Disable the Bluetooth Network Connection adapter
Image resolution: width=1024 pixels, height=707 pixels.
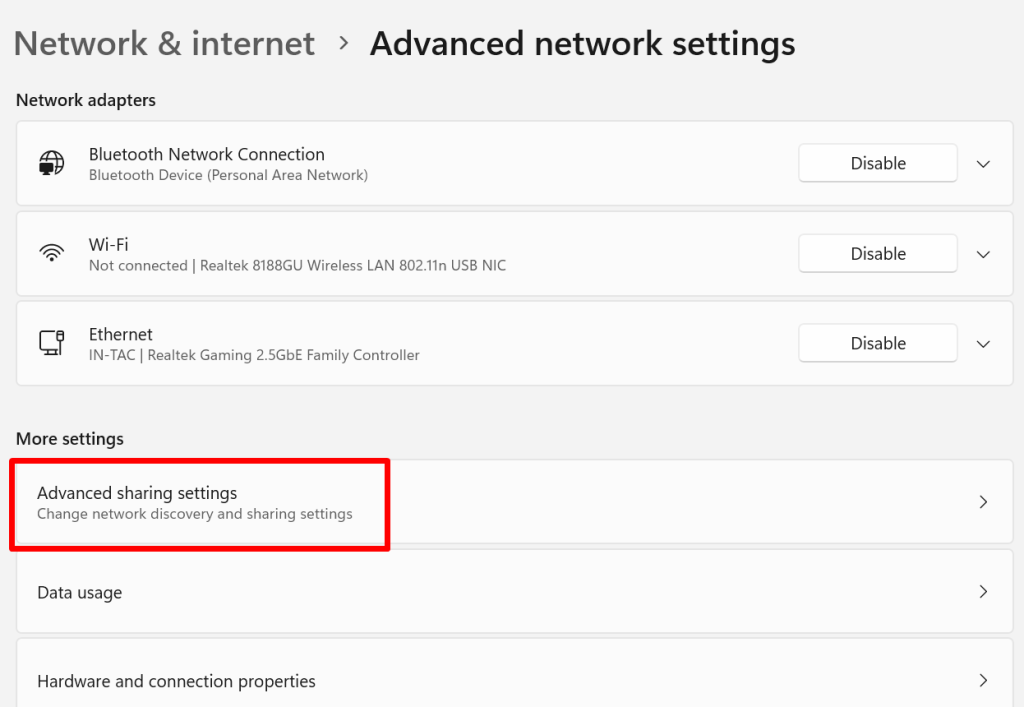(x=878, y=163)
